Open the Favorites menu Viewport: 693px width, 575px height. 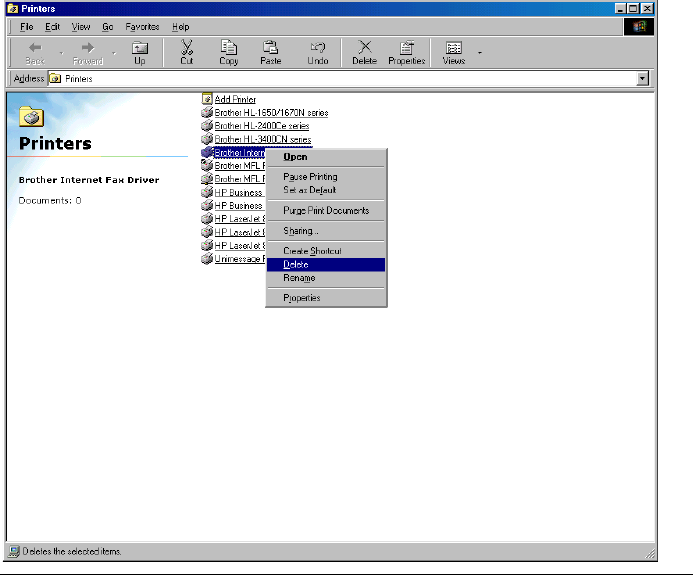[142, 26]
